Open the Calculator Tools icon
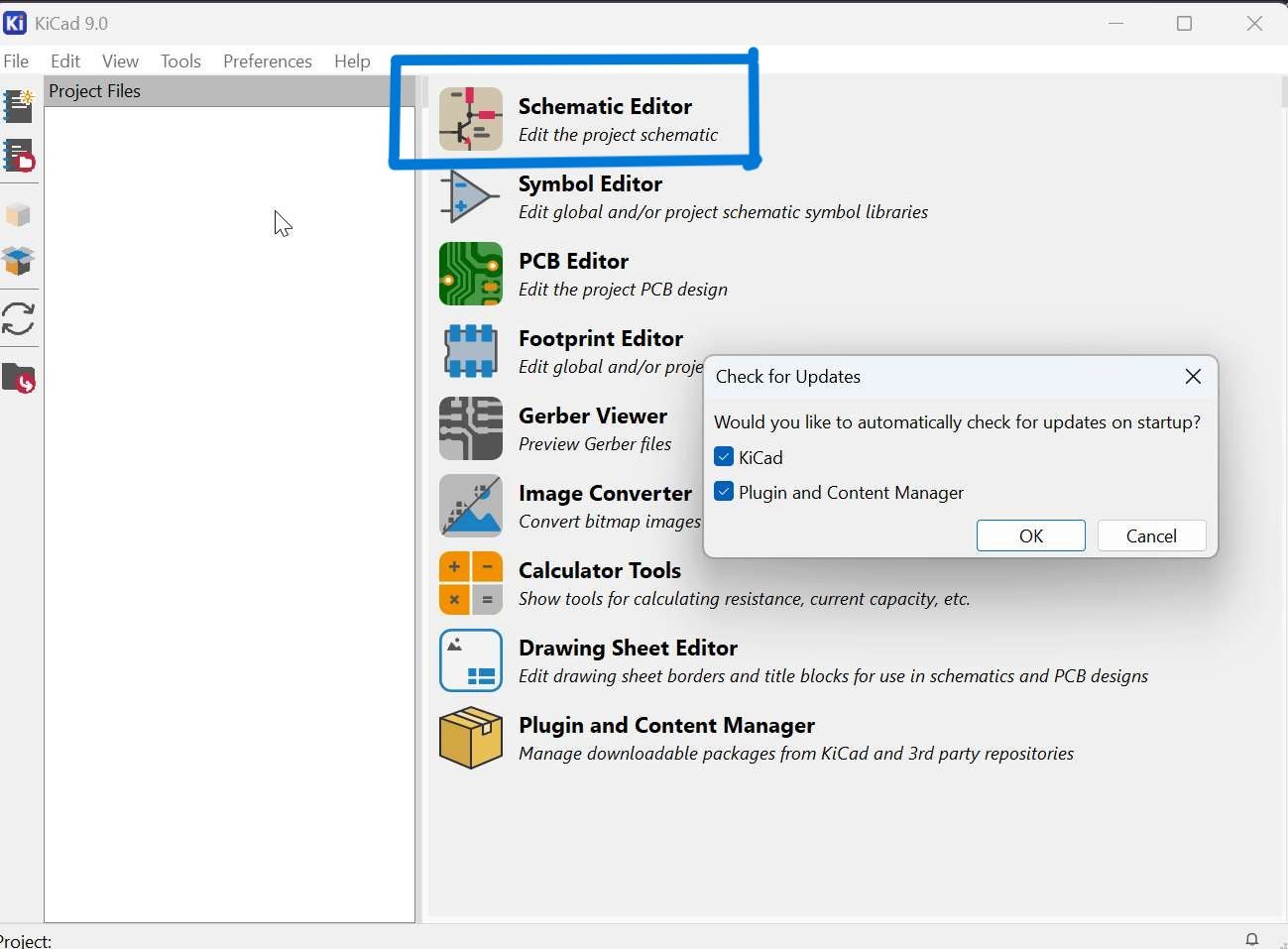Screen dimensions: 1288x949 pos(471,583)
